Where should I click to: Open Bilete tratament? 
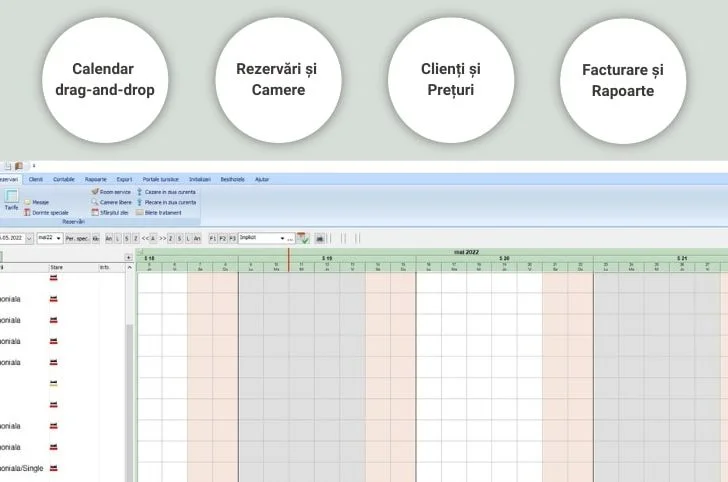tap(160, 212)
